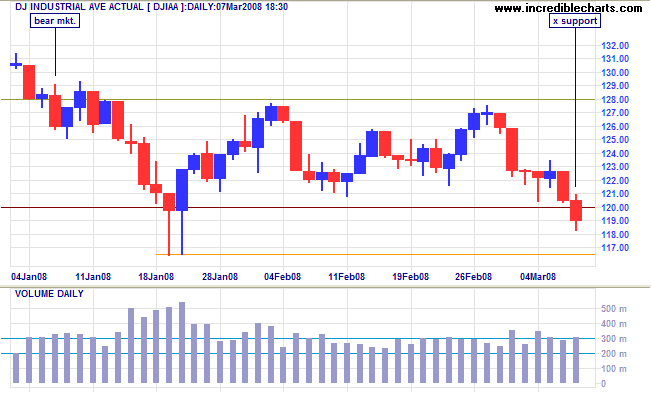Select the olive resistance line at 128.00
Image resolution: width=651 pixels, height=395 pixels.
298,99
